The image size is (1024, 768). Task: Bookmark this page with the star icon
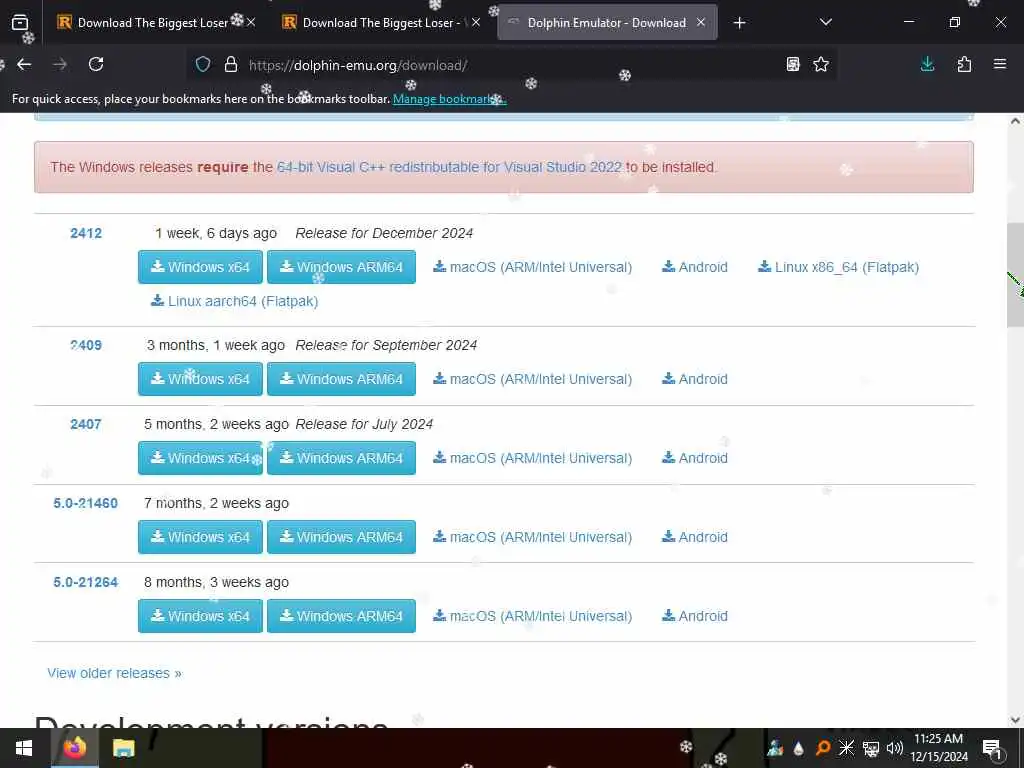tap(821, 64)
